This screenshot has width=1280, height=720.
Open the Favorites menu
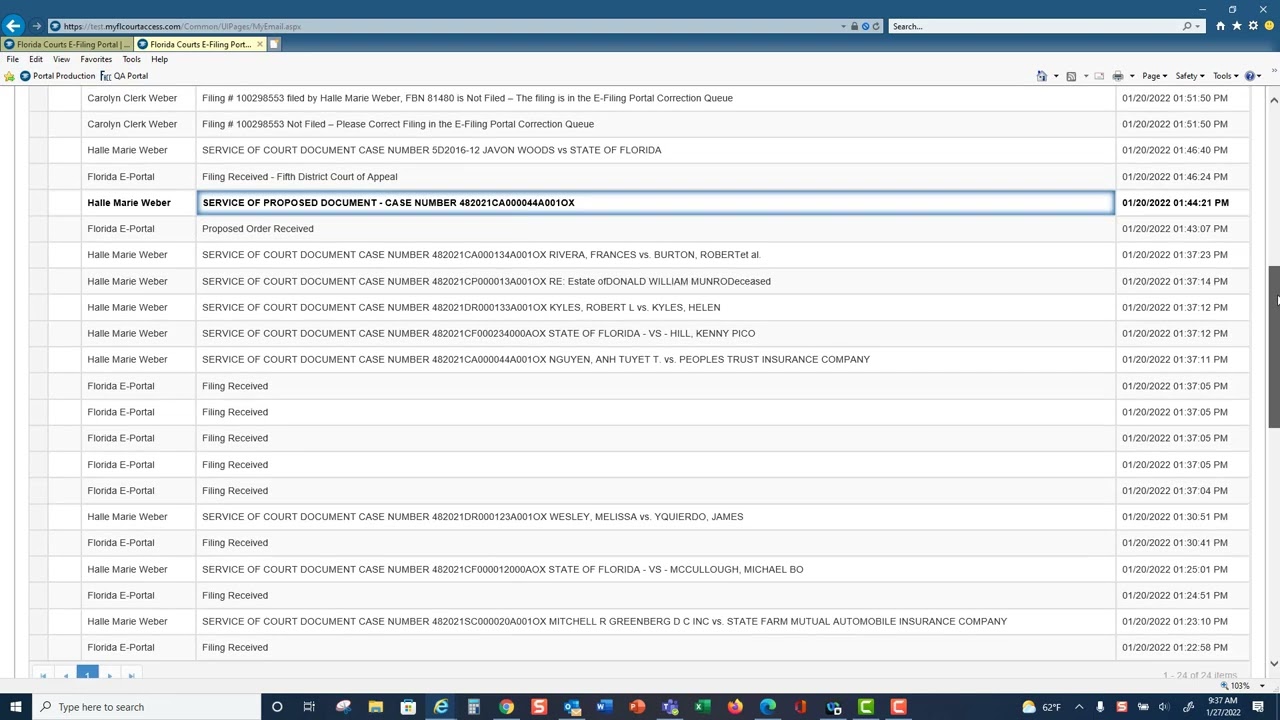[x=96, y=59]
